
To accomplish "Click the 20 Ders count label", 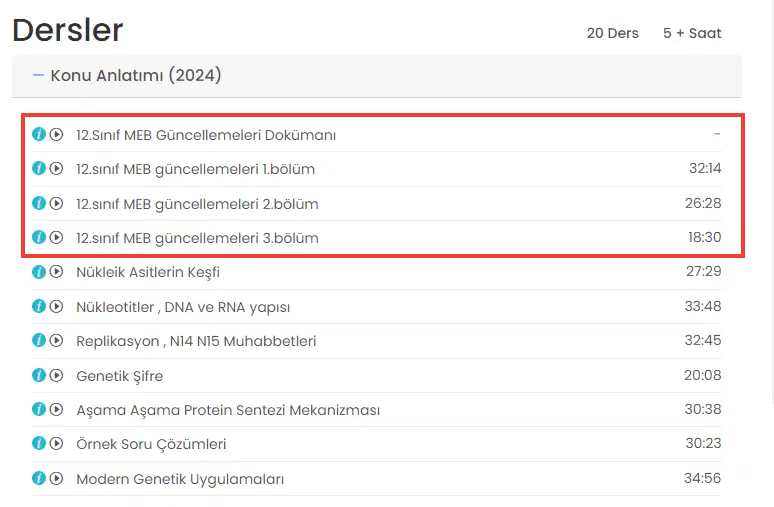I will coord(612,33).
